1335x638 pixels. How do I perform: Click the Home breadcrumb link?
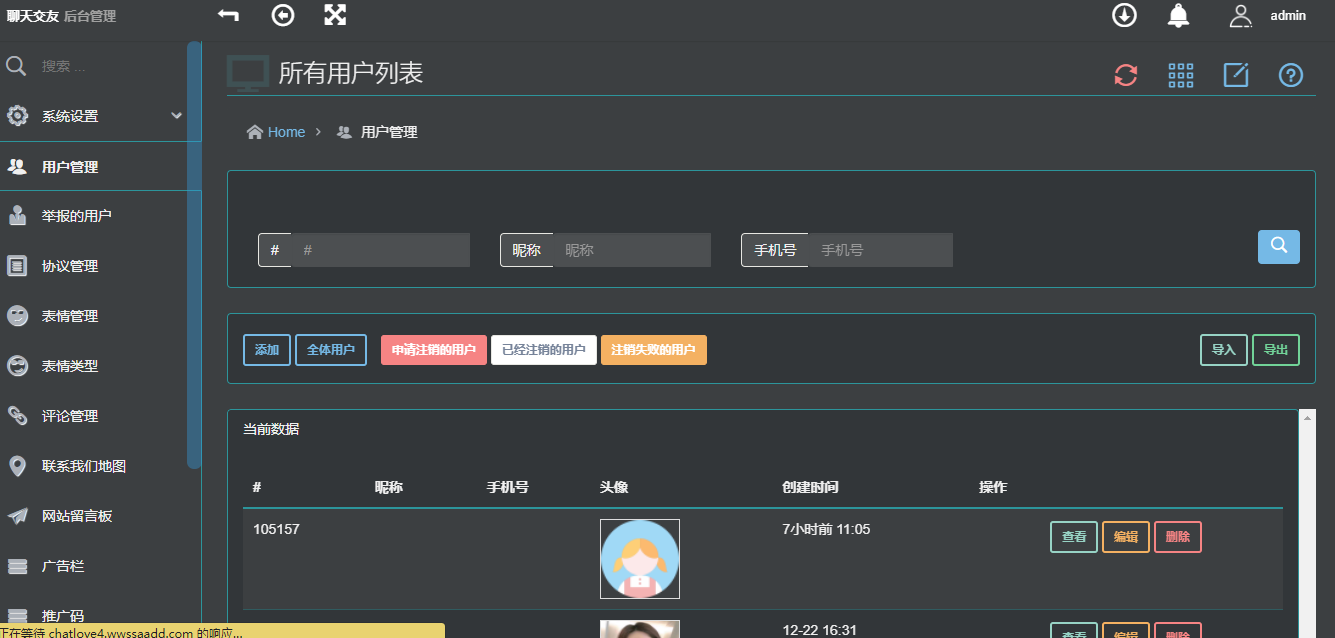286,132
